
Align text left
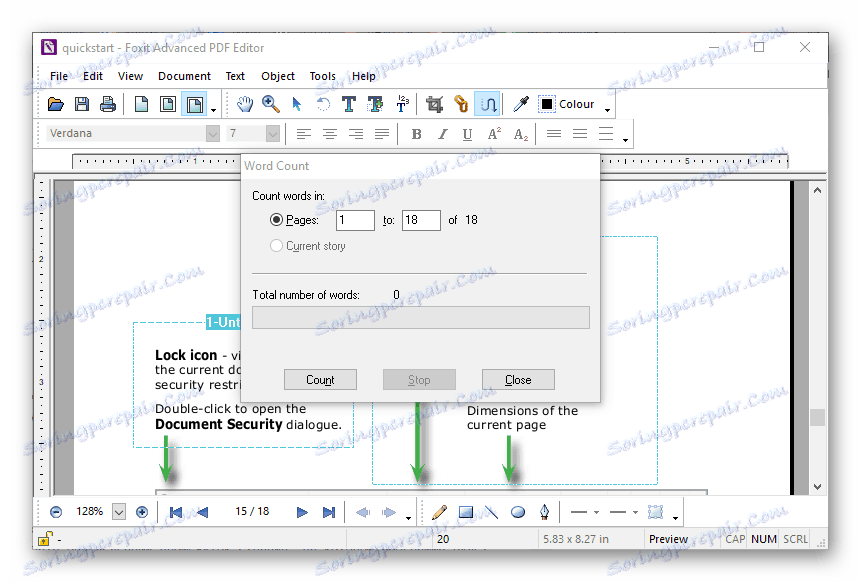click(x=304, y=133)
